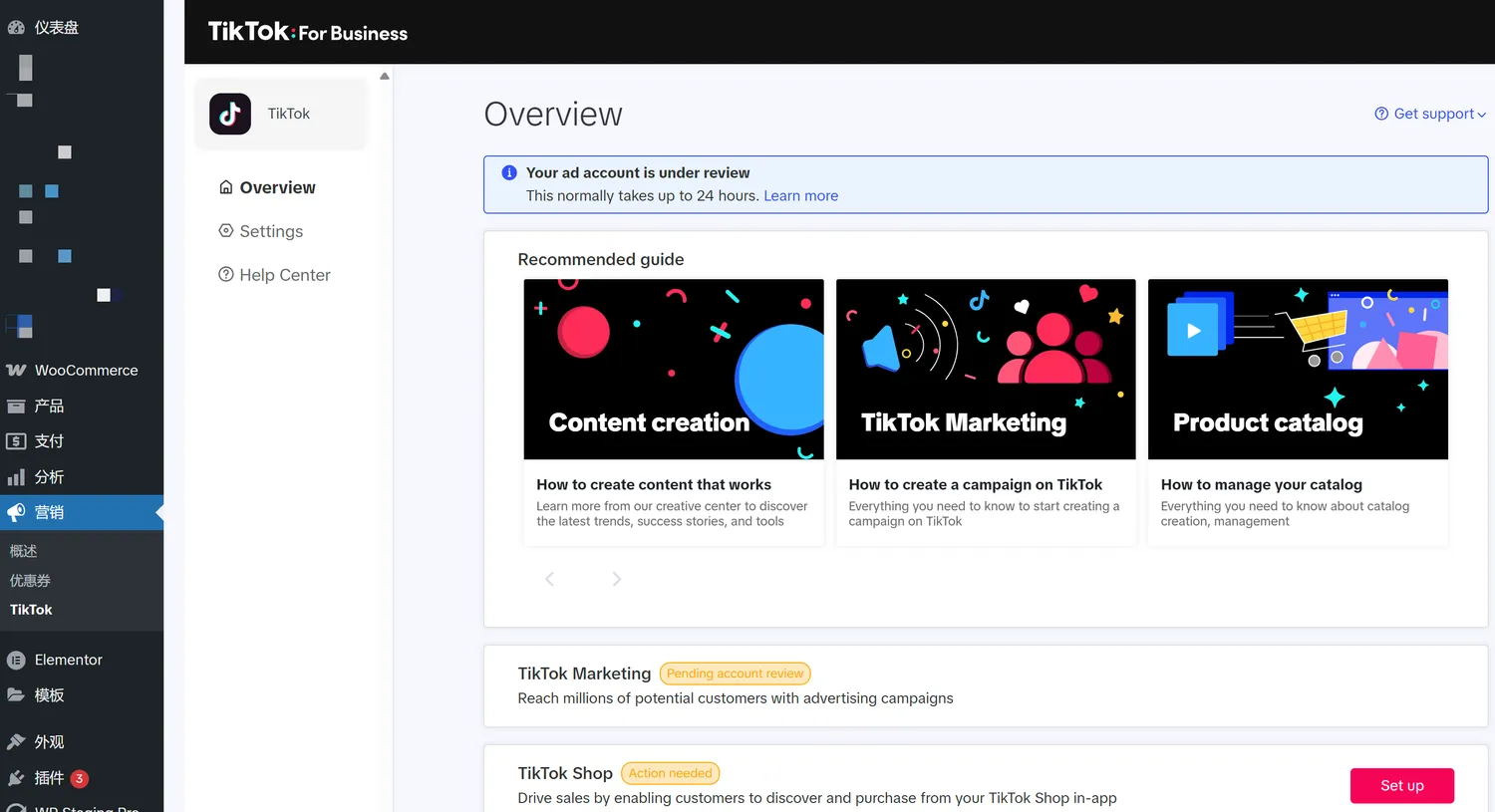Click the scroll-up arrow of side panel
The height and width of the screenshot is (812, 1495).
click(x=385, y=76)
